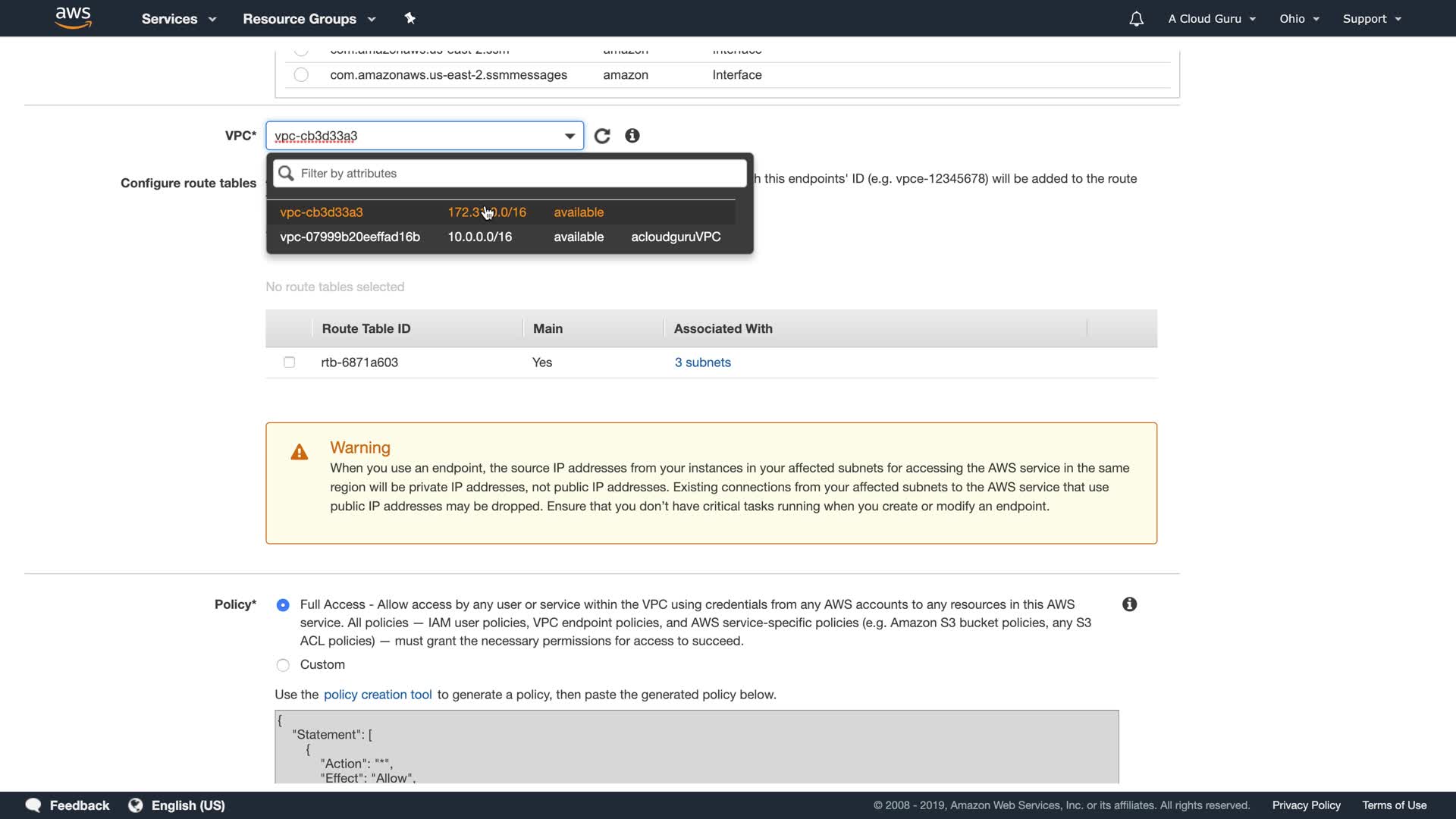Screen dimensions: 1456x819
Task: Choose the vpc-cb3d33a3 dropdown entry
Action: 322,212
